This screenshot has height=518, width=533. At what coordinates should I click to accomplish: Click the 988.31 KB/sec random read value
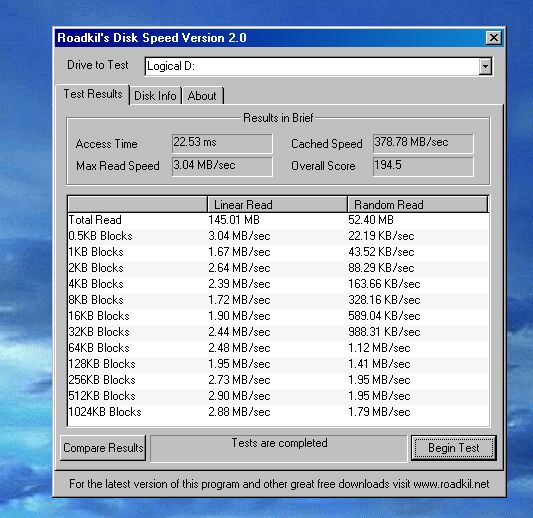[x=384, y=332]
